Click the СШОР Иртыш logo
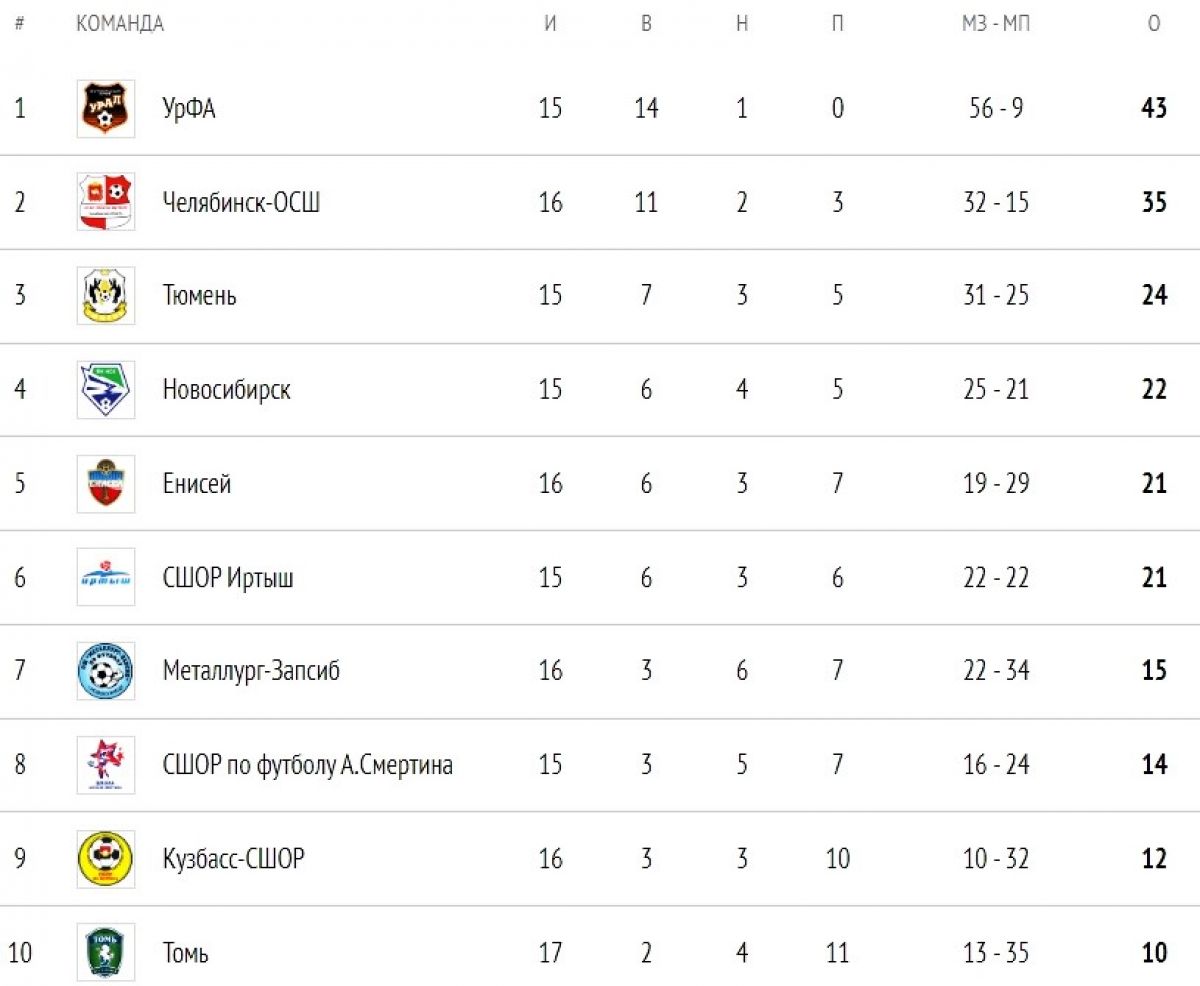Image resolution: width=1200 pixels, height=986 pixels. tap(106, 577)
